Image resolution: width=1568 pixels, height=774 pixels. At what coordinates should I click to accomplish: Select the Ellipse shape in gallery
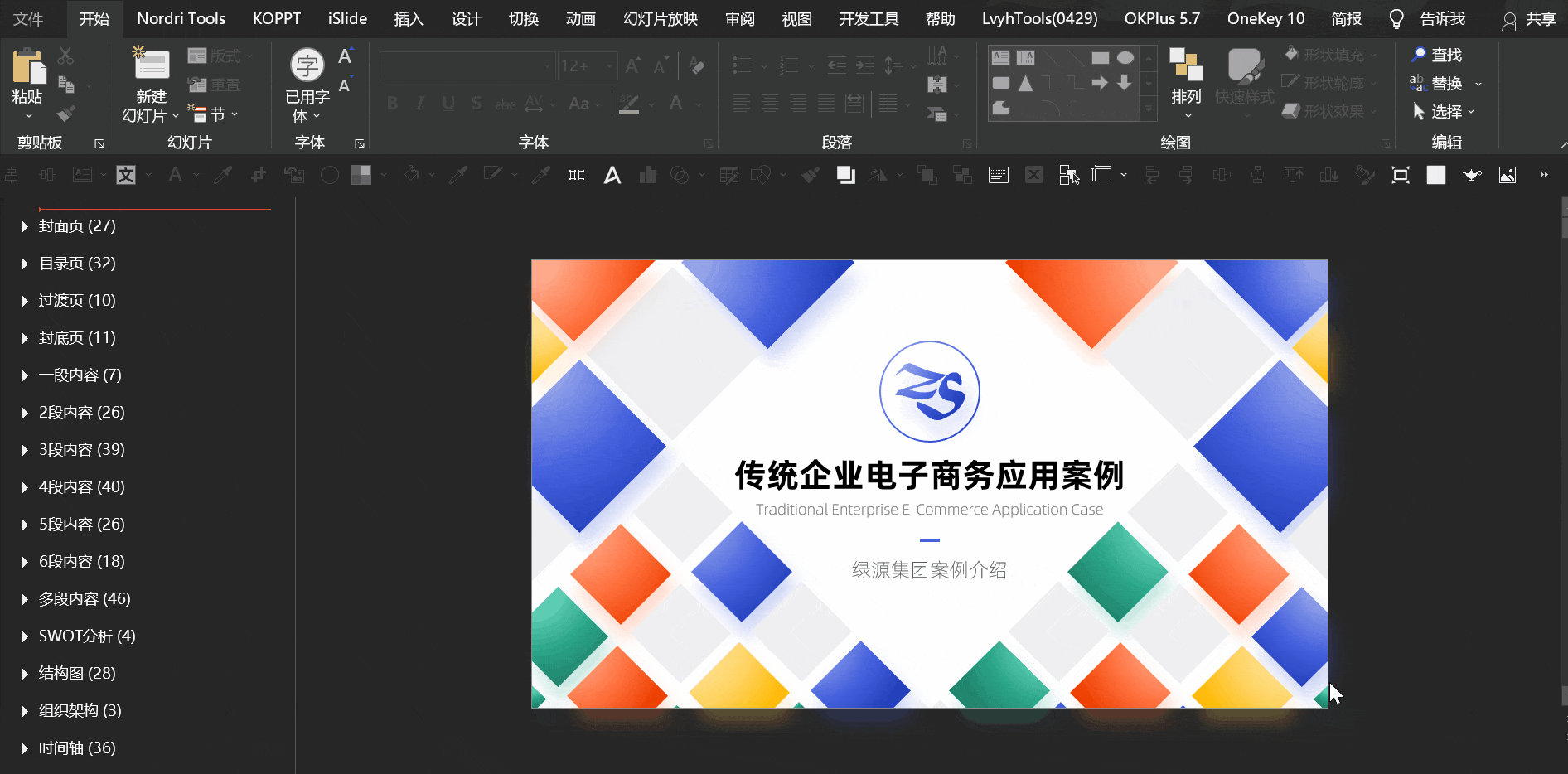(x=1125, y=58)
